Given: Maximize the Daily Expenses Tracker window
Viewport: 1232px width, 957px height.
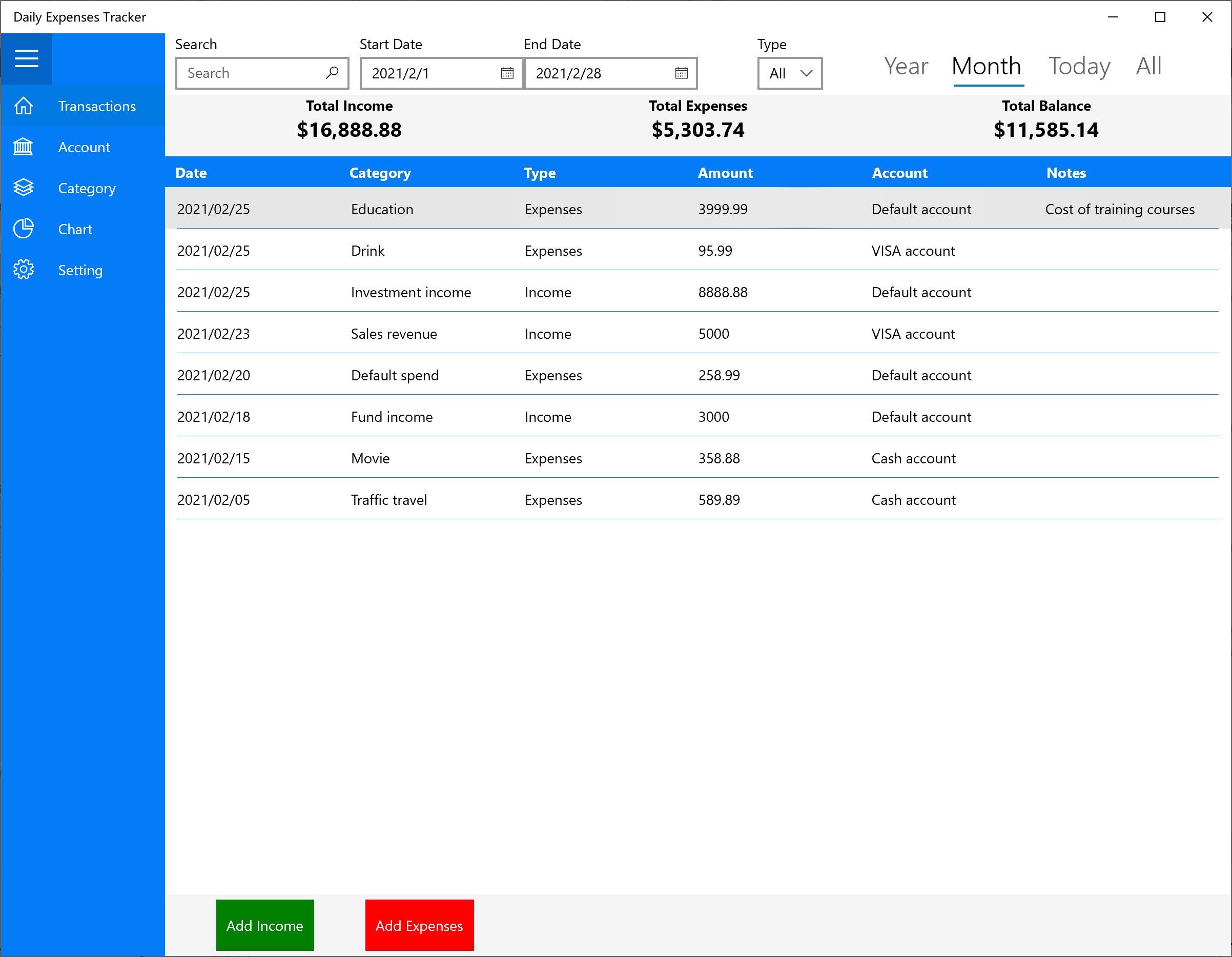Looking at the screenshot, I should 1160,17.
